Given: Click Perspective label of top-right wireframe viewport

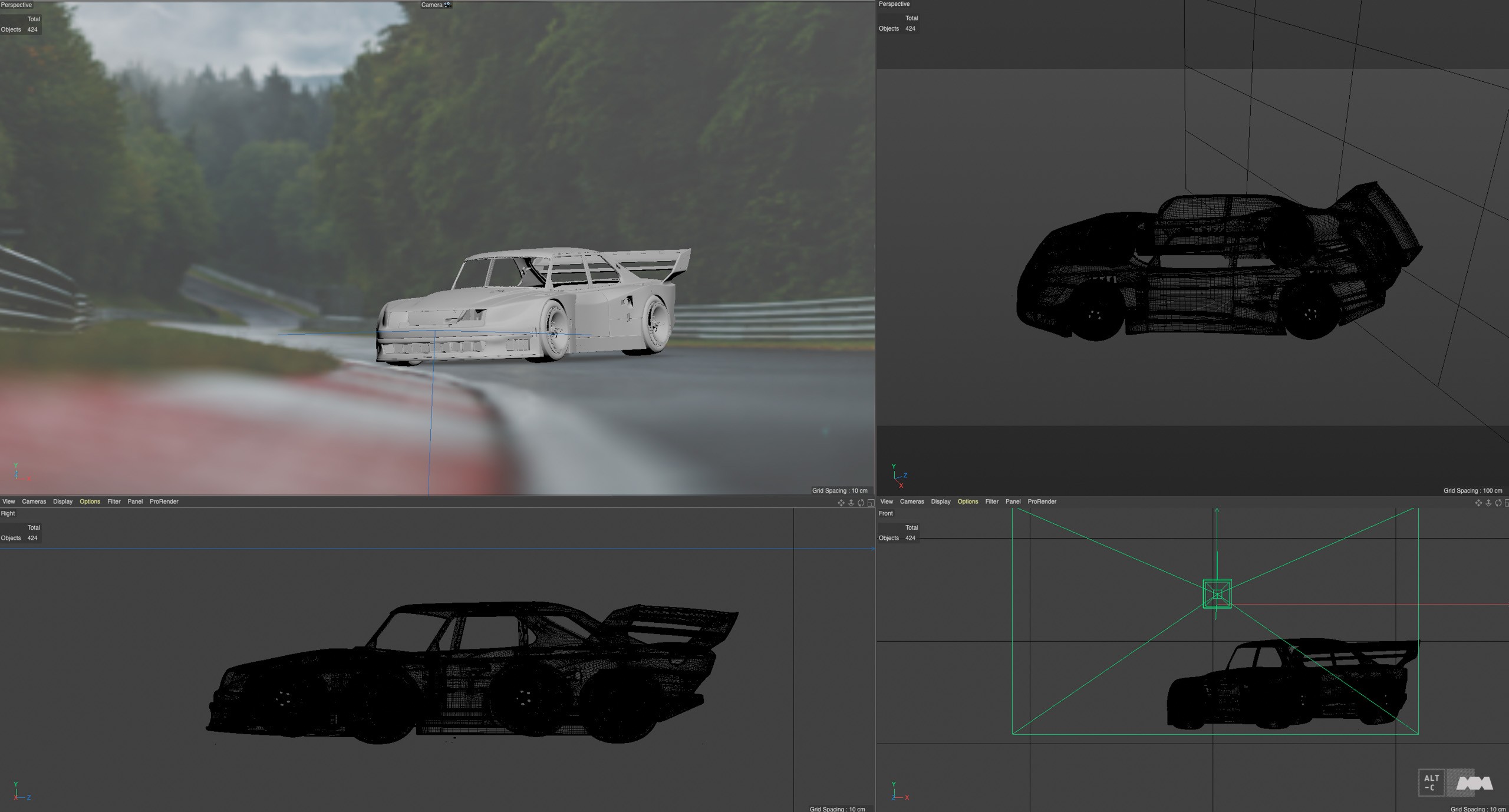Looking at the screenshot, I should pos(894,4).
